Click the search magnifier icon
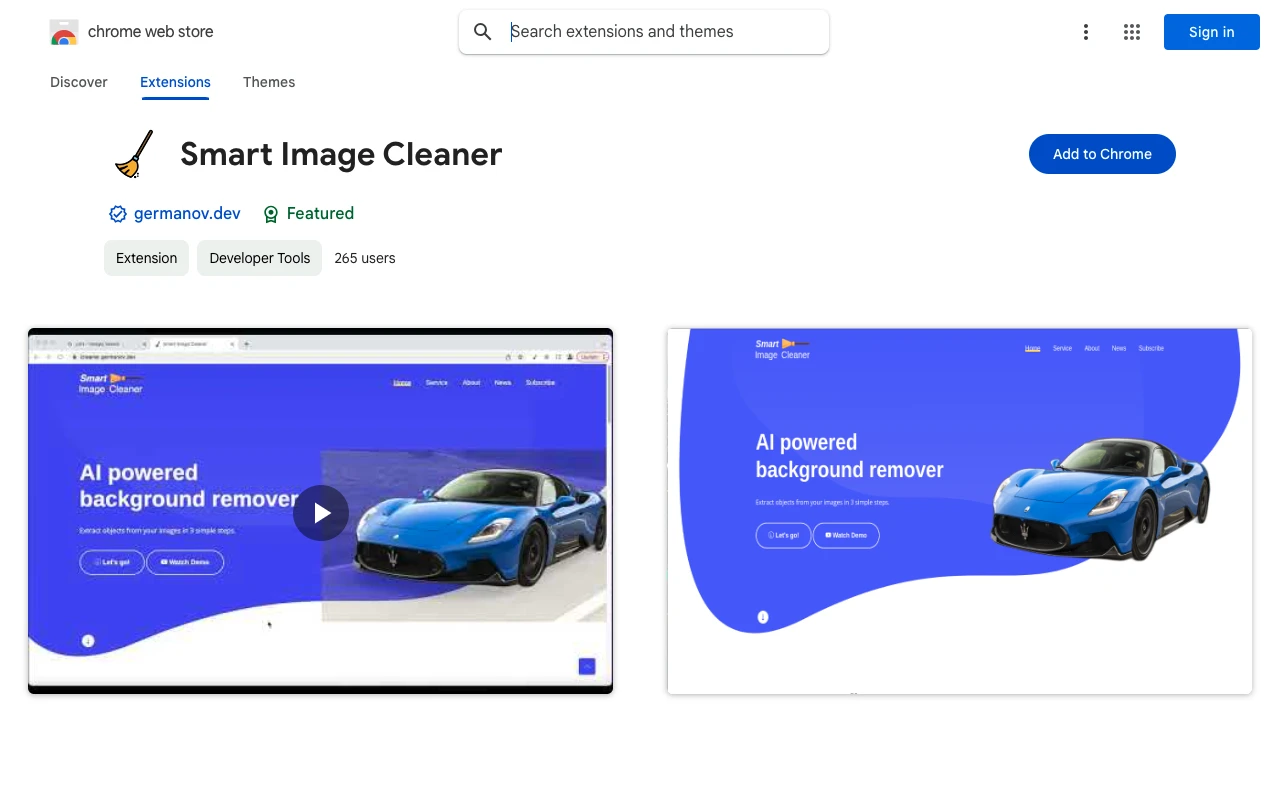This screenshot has height=800, width=1280. pos(482,31)
